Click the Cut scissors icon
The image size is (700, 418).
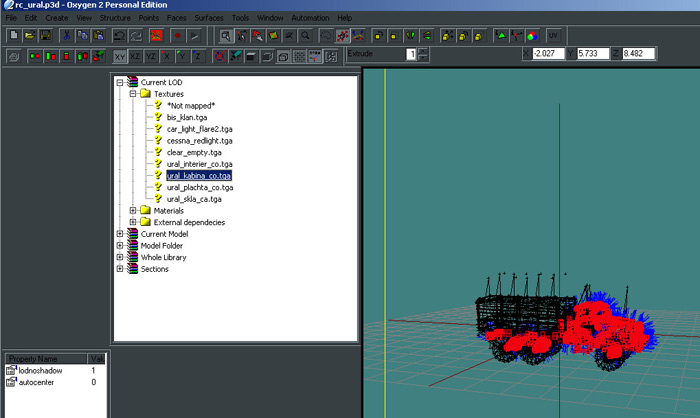point(66,36)
